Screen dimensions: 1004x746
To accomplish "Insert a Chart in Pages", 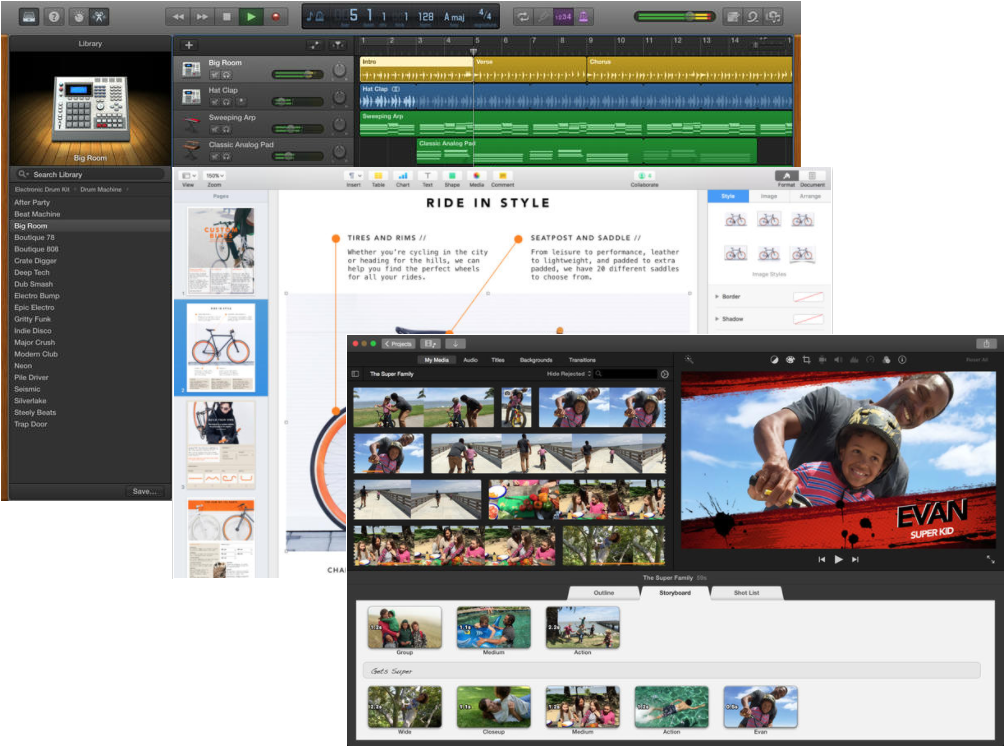I will [x=403, y=178].
